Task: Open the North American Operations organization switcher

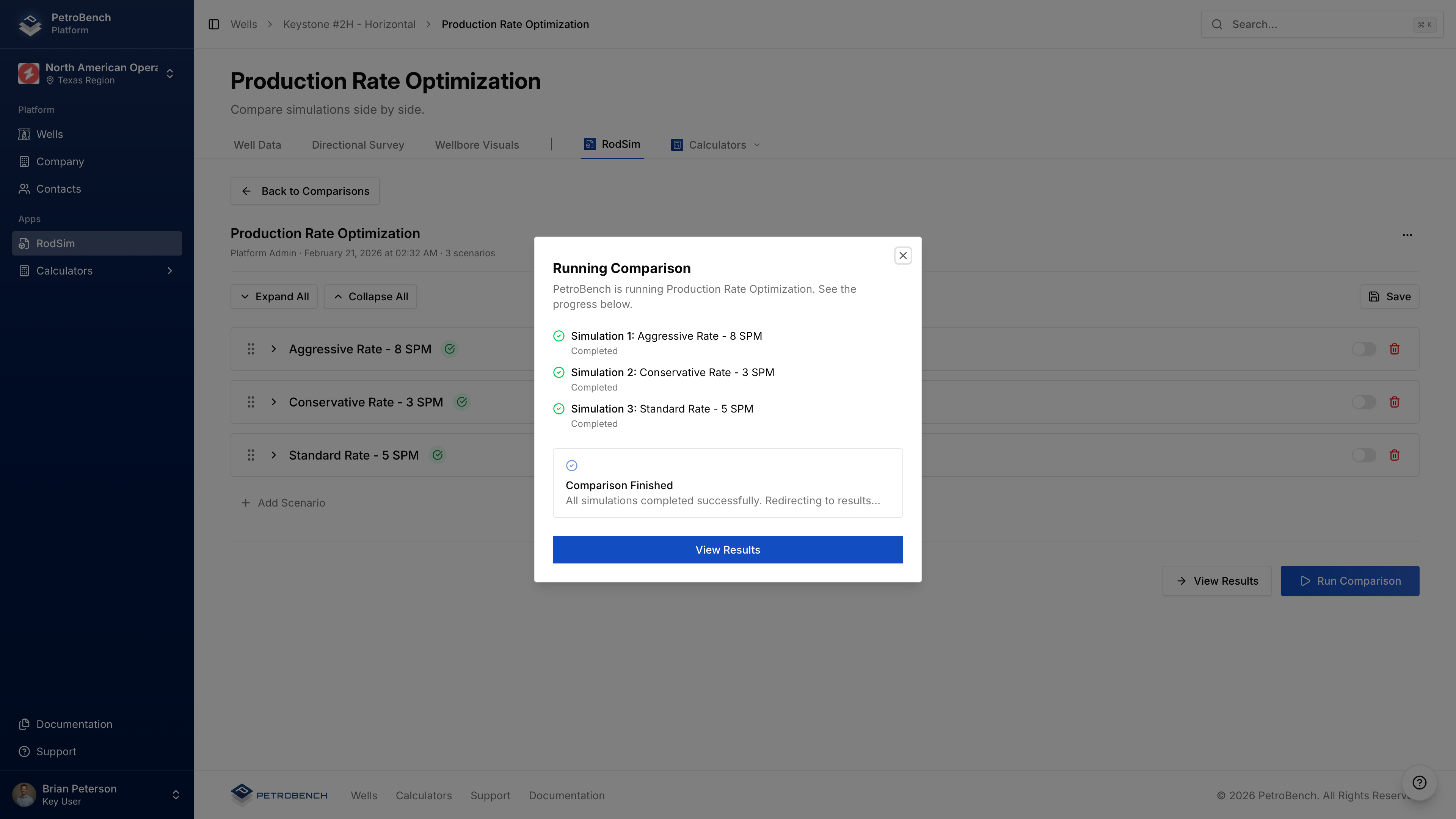Action: tap(97, 74)
